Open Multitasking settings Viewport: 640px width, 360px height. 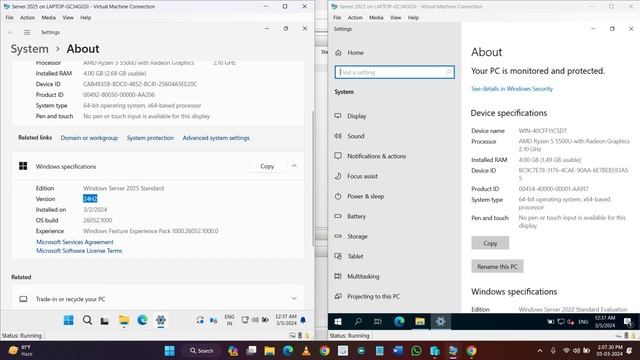[x=363, y=276]
